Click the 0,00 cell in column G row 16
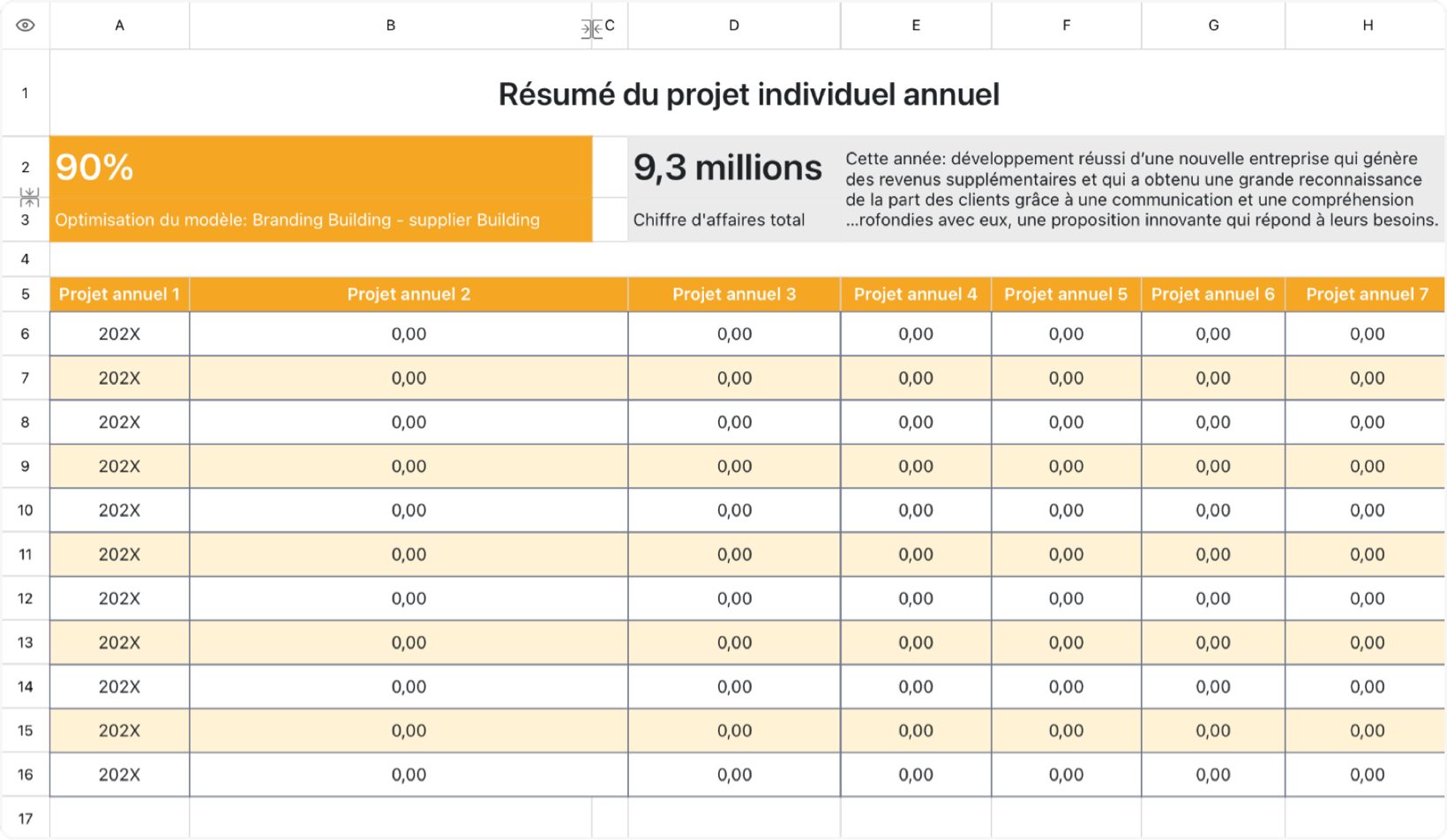Screen dimensions: 1447x840 click(x=1213, y=775)
